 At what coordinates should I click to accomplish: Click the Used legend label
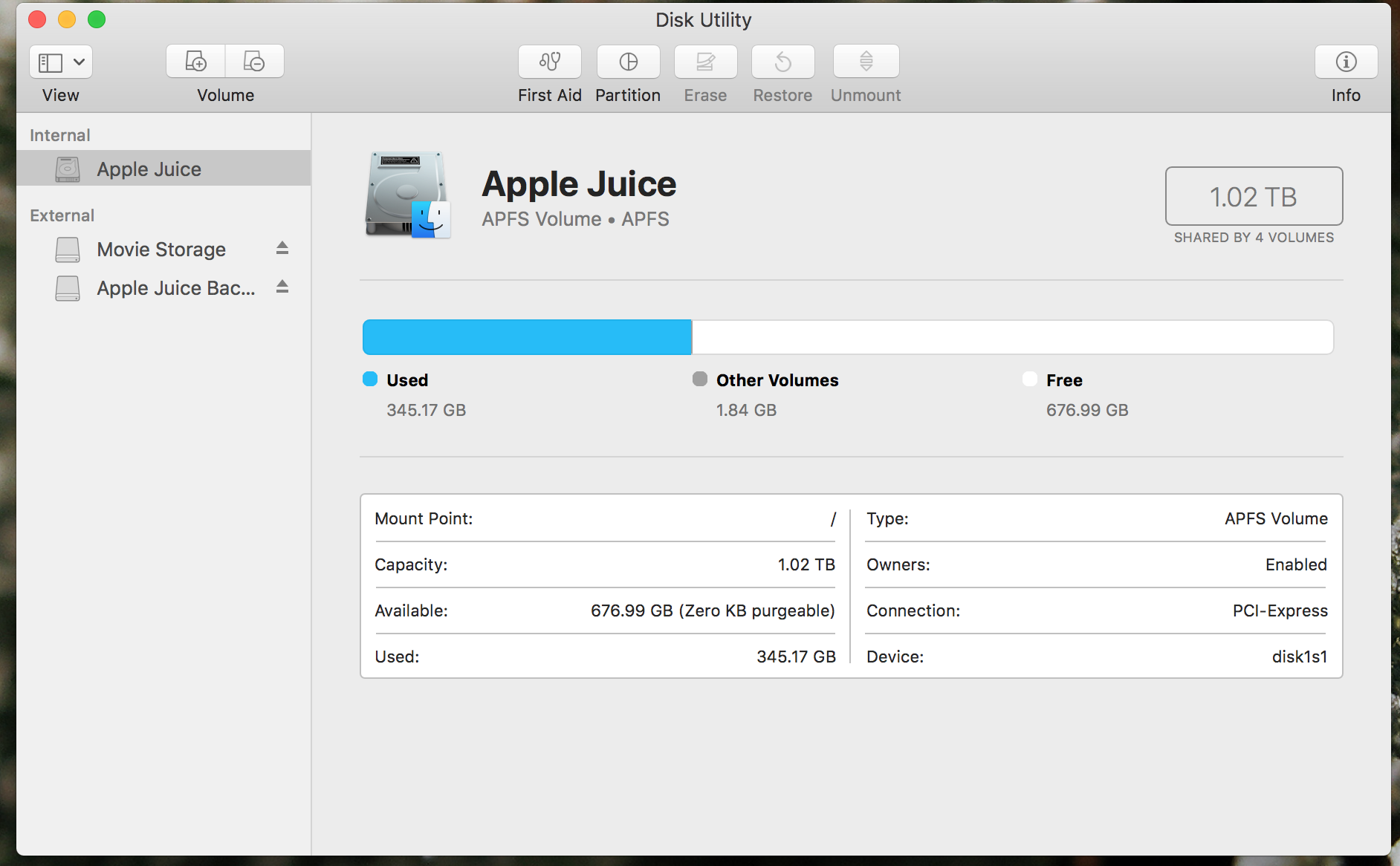[x=407, y=380]
